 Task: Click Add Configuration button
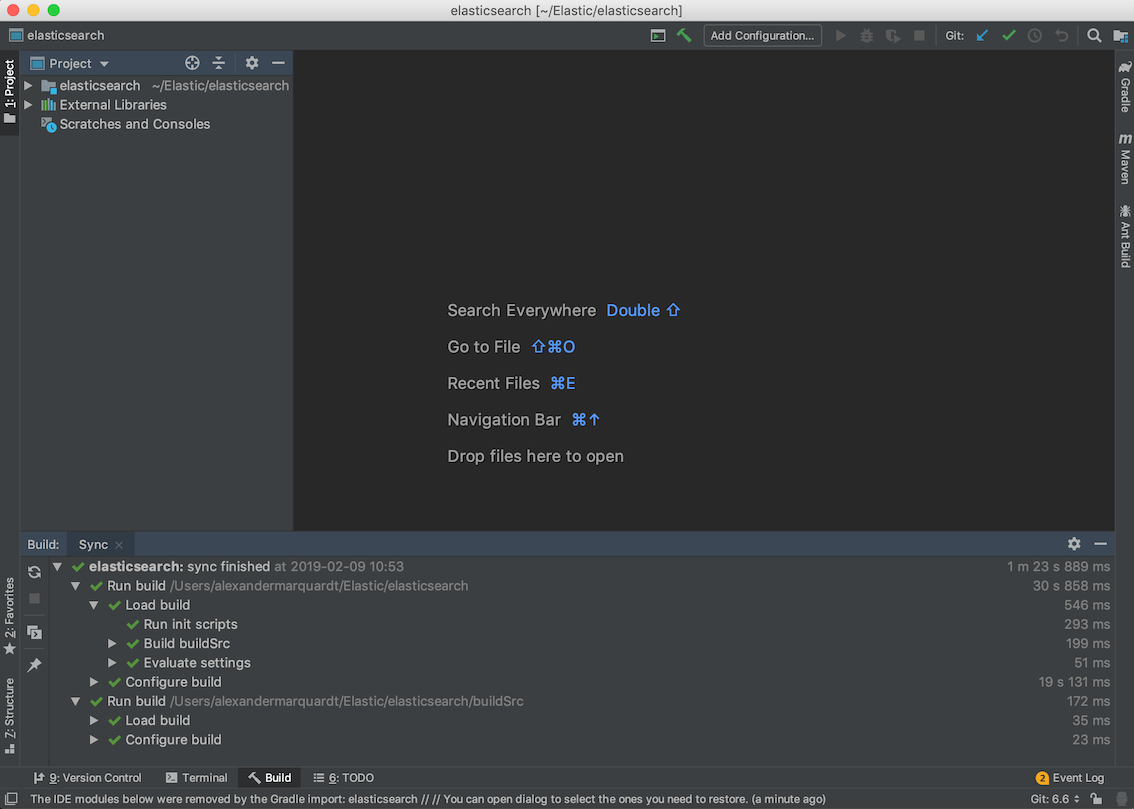click(762, 35)
